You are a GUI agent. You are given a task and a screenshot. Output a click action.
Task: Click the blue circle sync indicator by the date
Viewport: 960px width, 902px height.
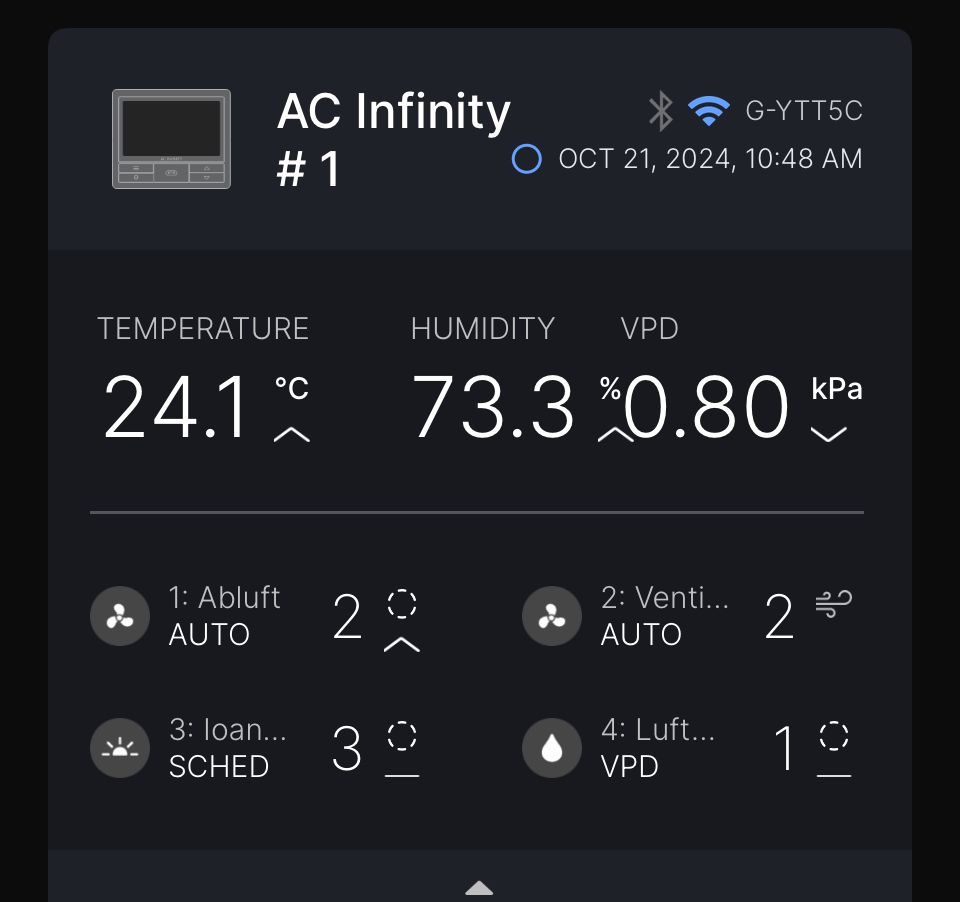[527, 159]
